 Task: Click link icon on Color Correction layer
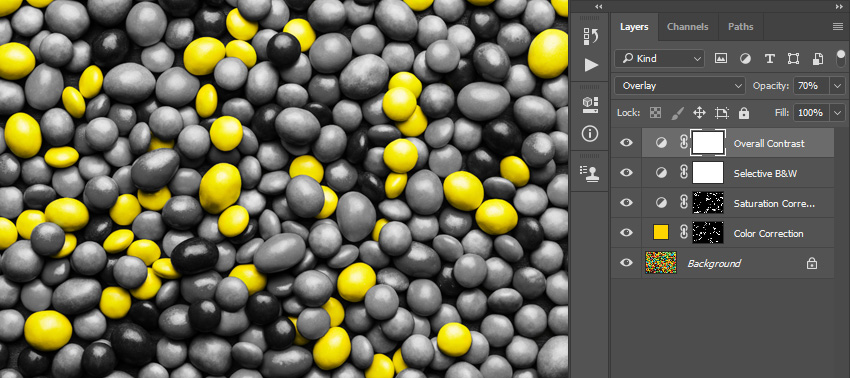pyautogui.click(x=684, y=233)
